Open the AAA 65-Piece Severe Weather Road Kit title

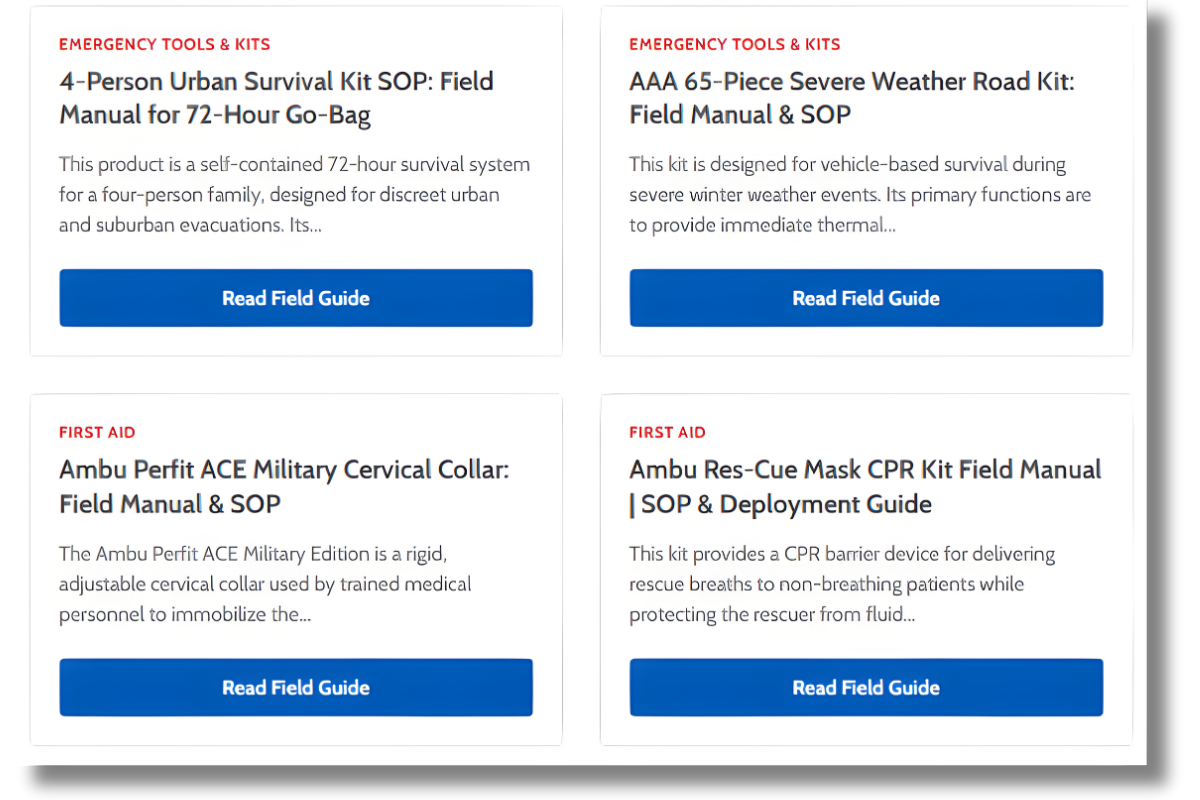tap(851, 82)
